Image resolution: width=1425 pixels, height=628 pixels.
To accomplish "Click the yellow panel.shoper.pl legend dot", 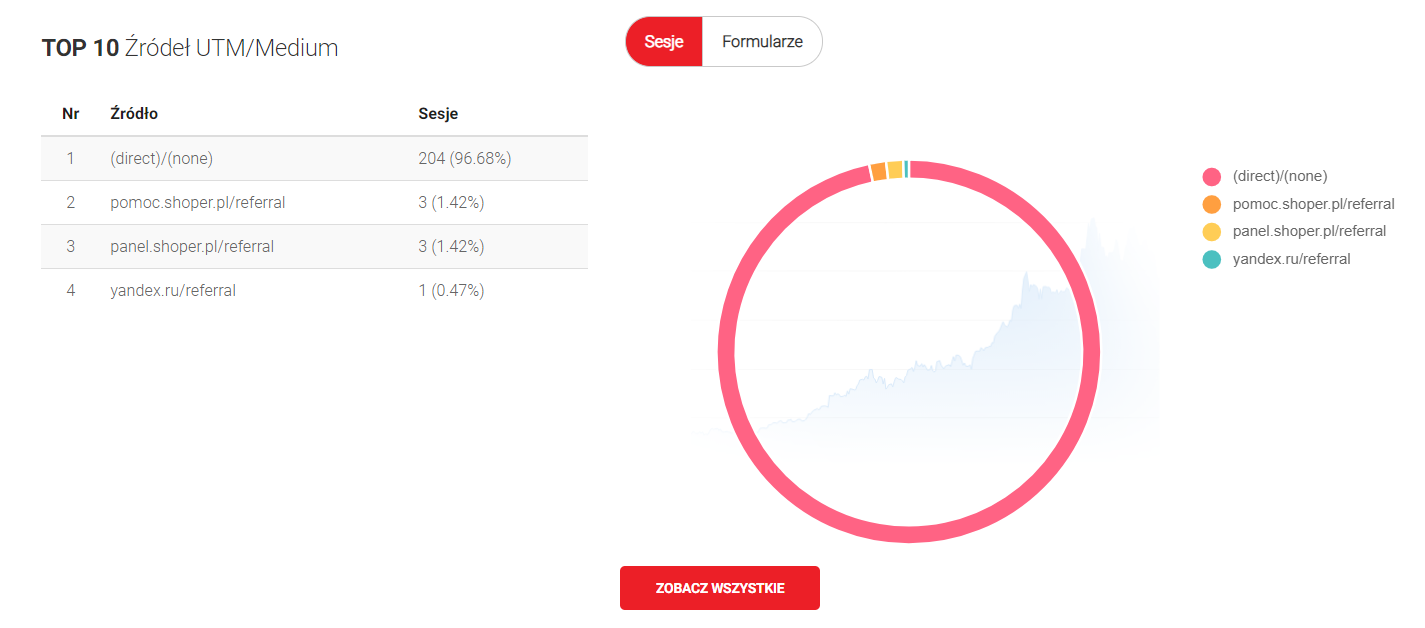I will click(x=1212, y=232).
